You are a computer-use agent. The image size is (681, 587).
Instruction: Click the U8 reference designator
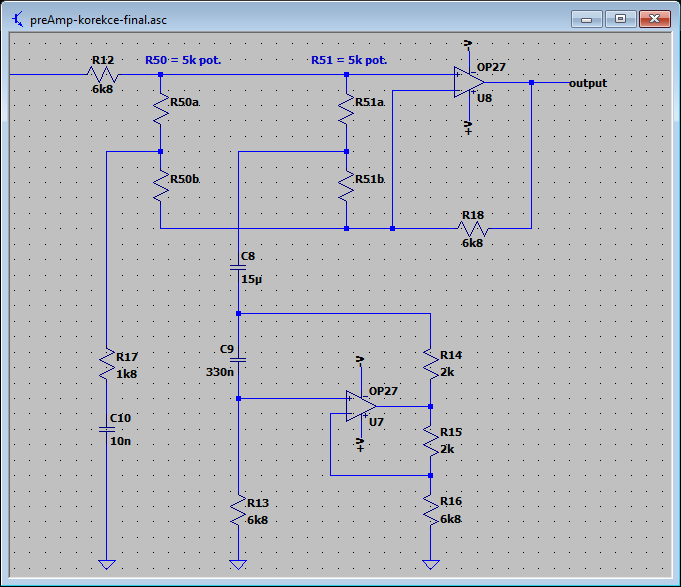(x=484, y=98)
